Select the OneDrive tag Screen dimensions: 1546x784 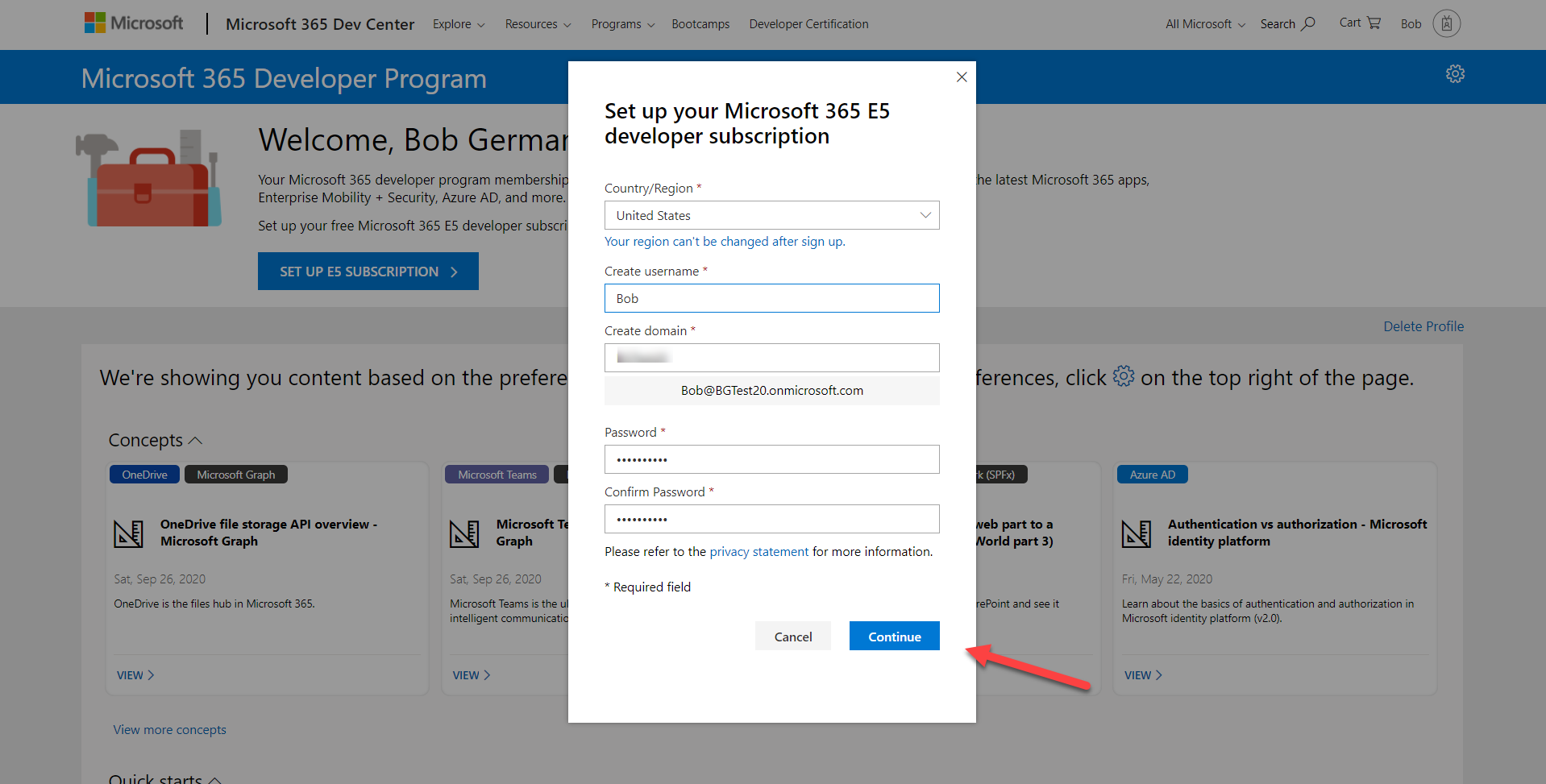pos(145,475)
